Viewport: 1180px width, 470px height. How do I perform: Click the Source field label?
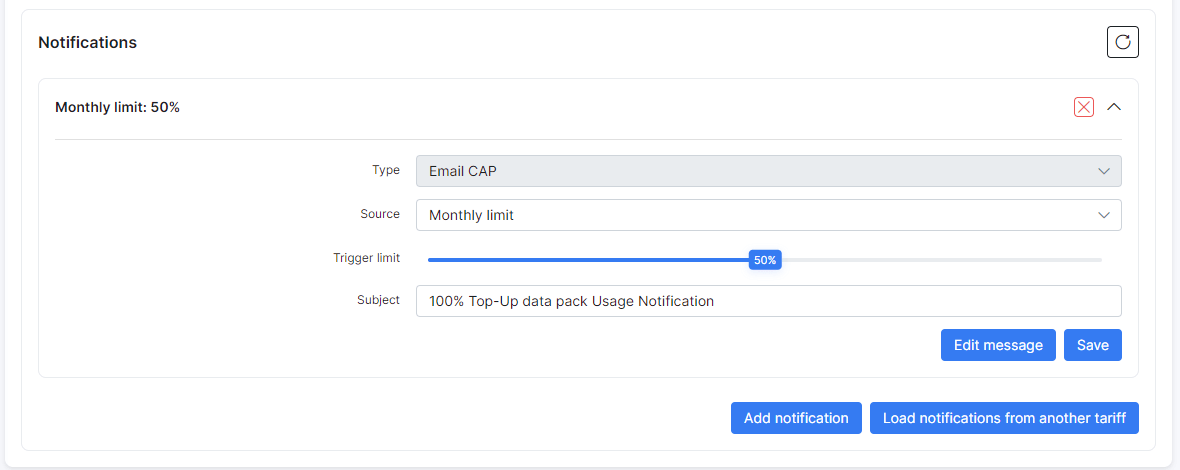[380, 214]
